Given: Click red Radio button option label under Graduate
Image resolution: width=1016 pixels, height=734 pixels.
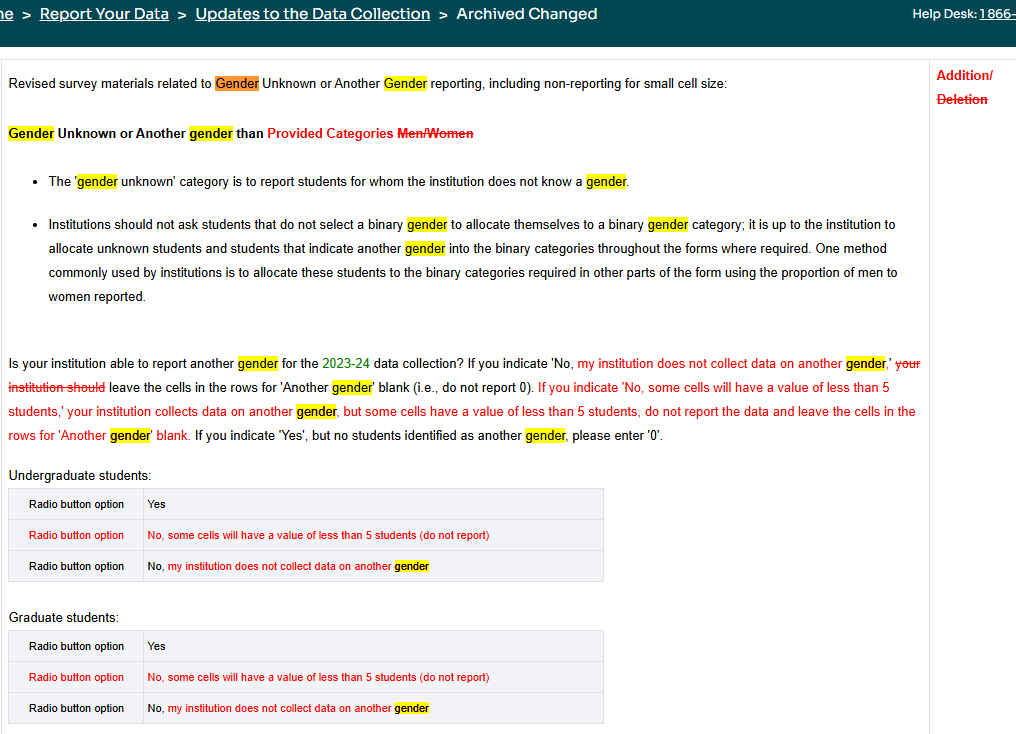Looking at the screenshot, I should click(76, 677).
